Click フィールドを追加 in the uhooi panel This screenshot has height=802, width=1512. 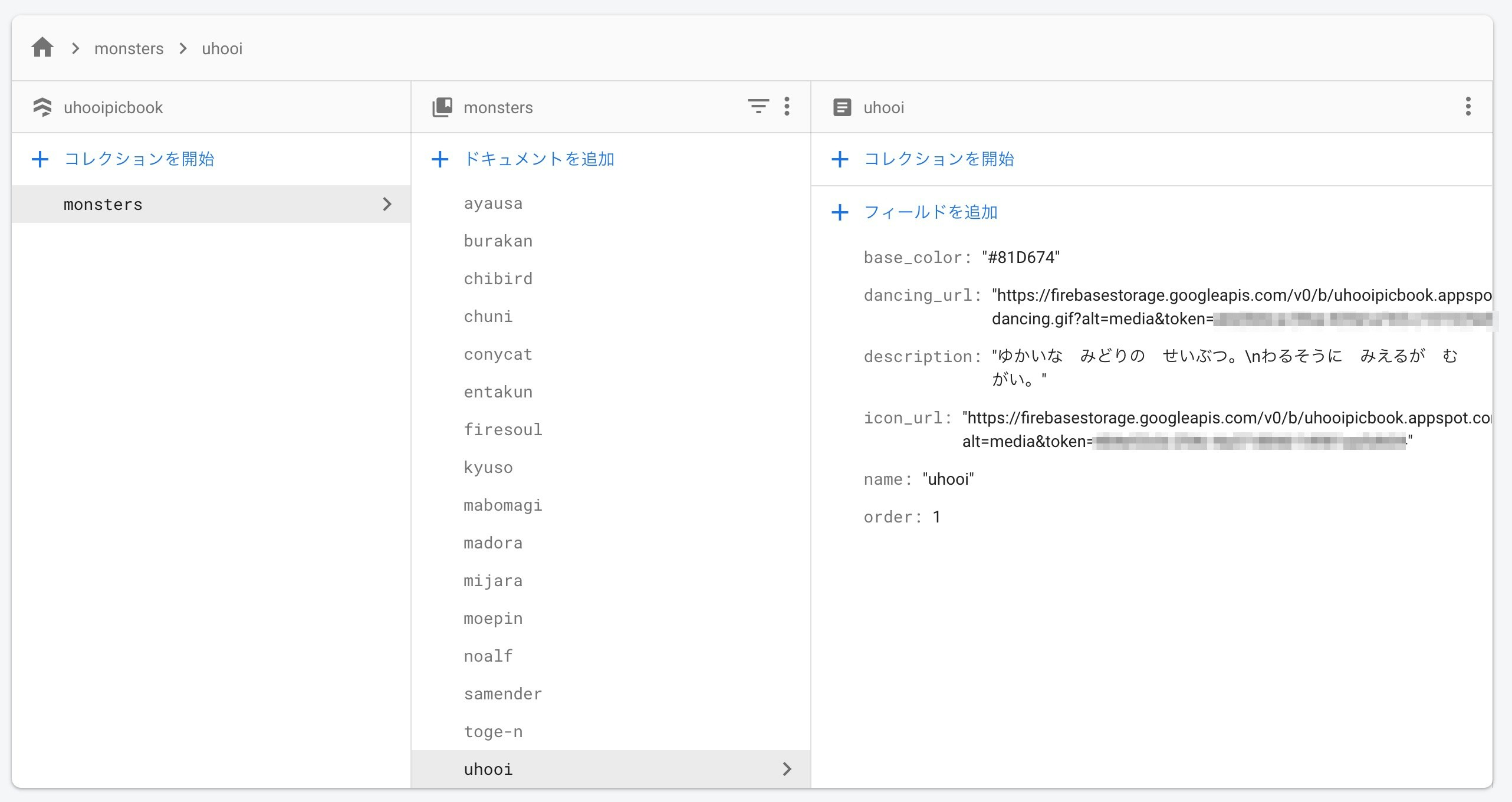pos(930,212)
